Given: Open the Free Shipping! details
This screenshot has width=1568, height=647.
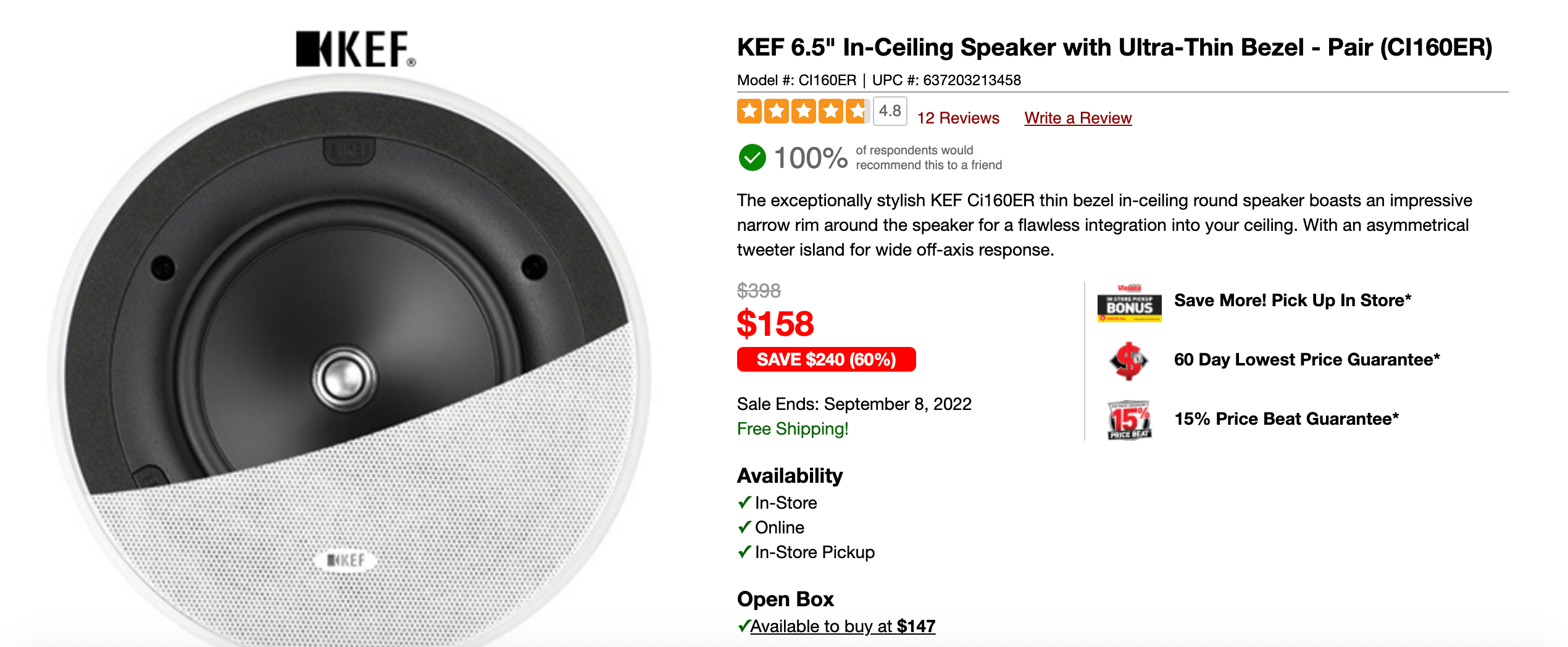Looking at the screenshot, I should [792, 429].
